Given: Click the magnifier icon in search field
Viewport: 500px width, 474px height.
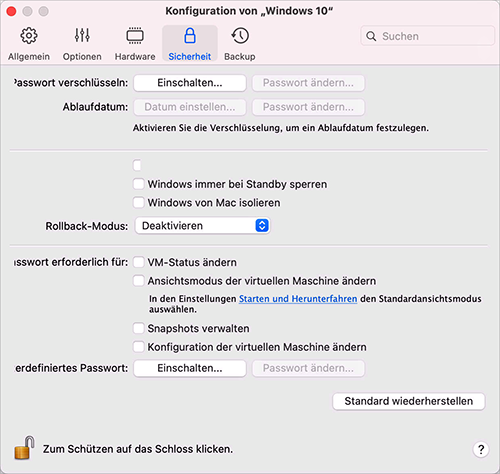Looking at the screenshot, I should pyautogui.click(x=371, y=36).
